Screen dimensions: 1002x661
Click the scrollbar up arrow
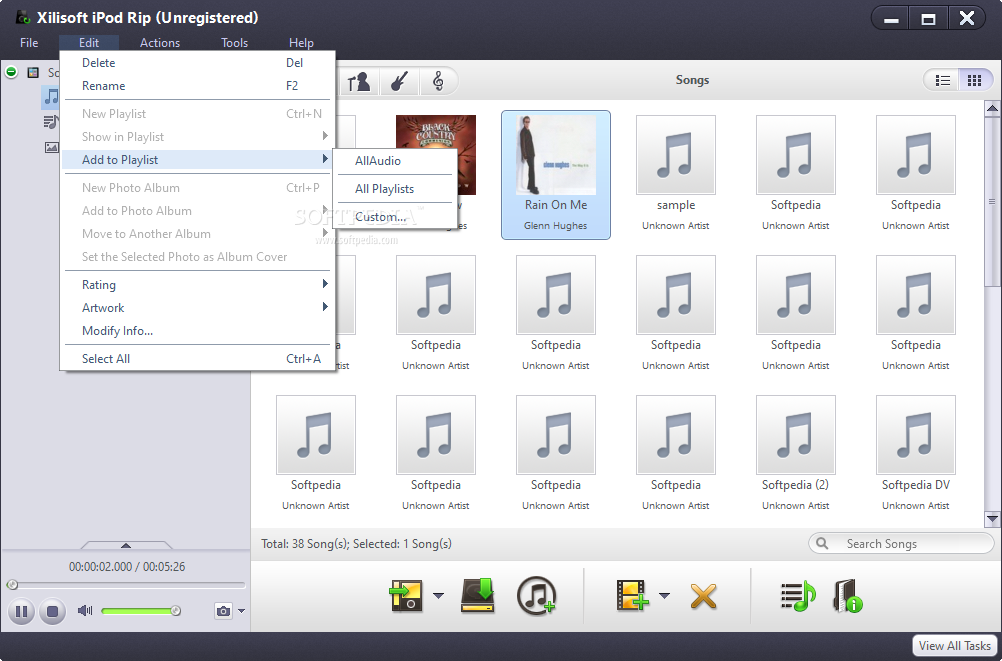(992, 109)
